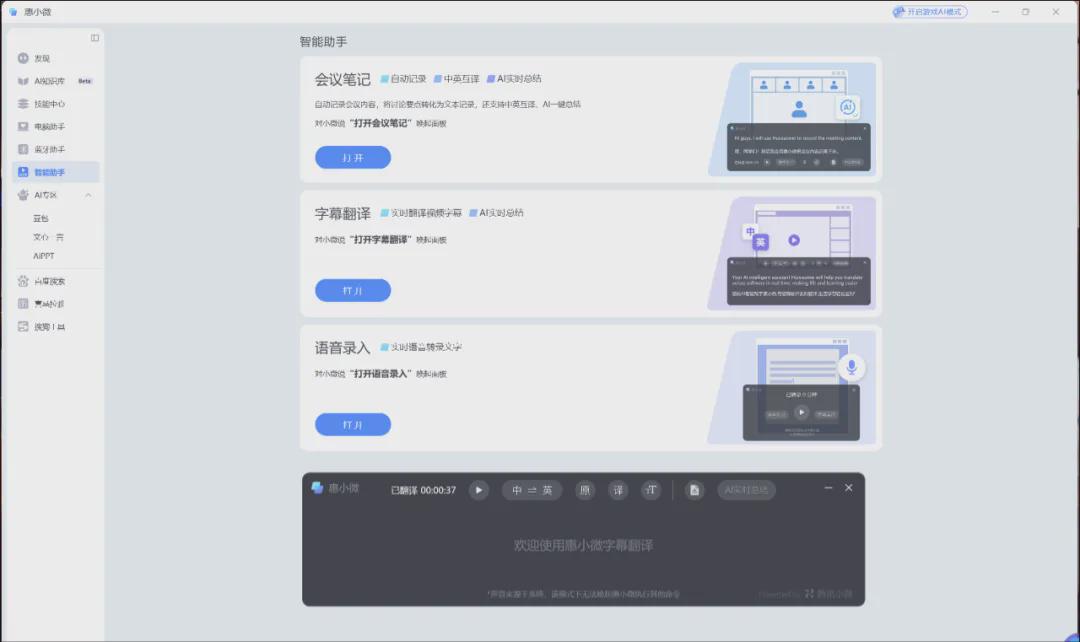Click the font size (тT) icon in subtitle bar
Viewport: 1080px width, 642px height.
point(651,490)
